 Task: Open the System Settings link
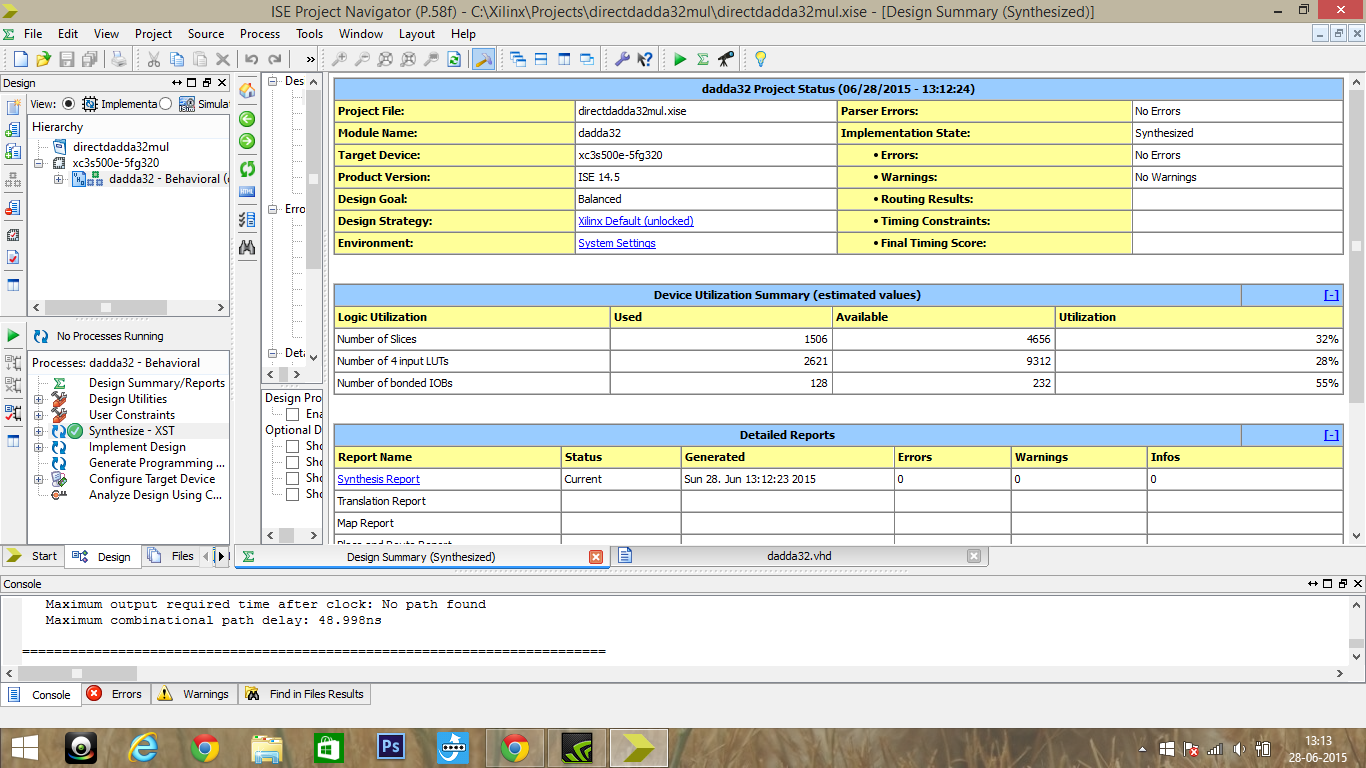[x=617, y=243]
